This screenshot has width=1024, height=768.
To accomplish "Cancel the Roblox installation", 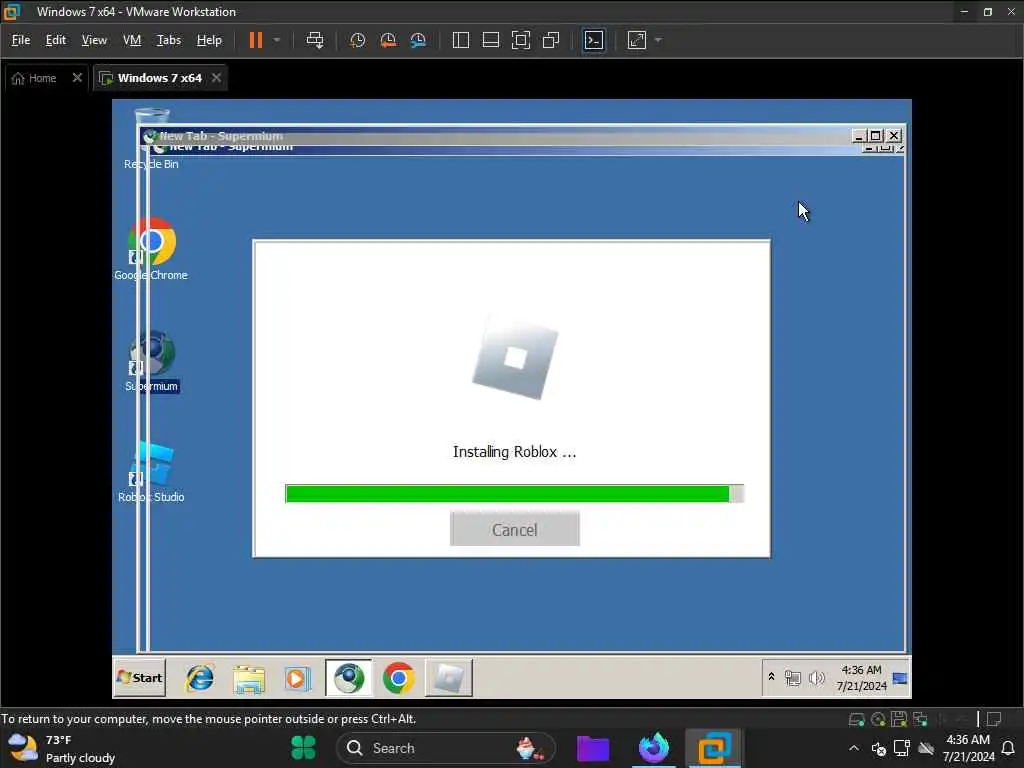I will point(515,530).
